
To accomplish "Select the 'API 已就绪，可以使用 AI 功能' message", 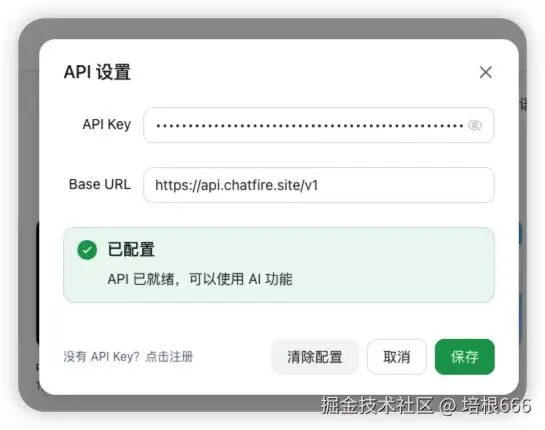I will (200, 279).
